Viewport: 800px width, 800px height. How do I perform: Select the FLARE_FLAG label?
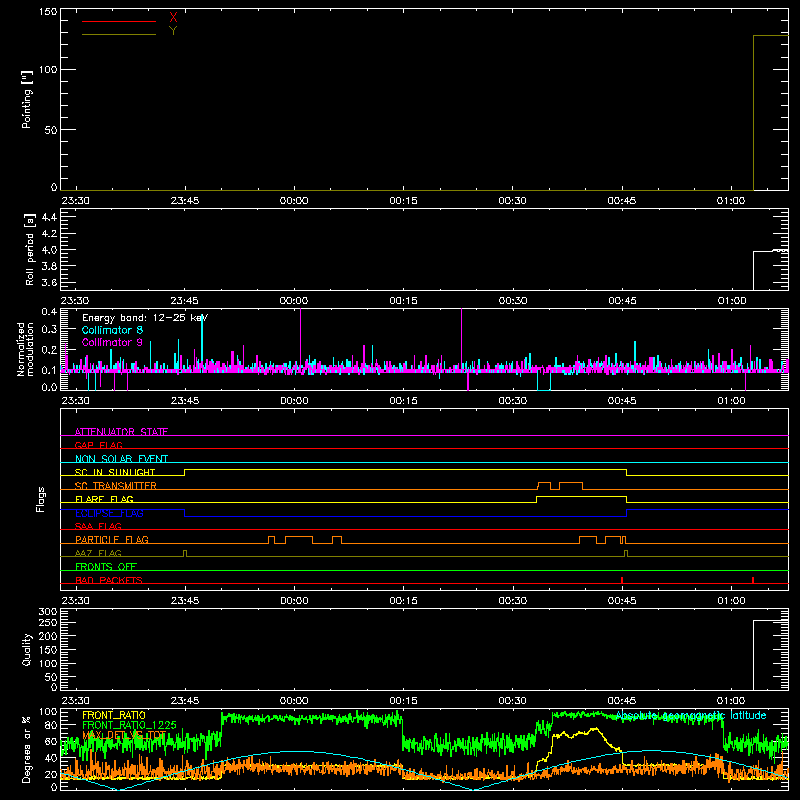(x=104, y=499)
